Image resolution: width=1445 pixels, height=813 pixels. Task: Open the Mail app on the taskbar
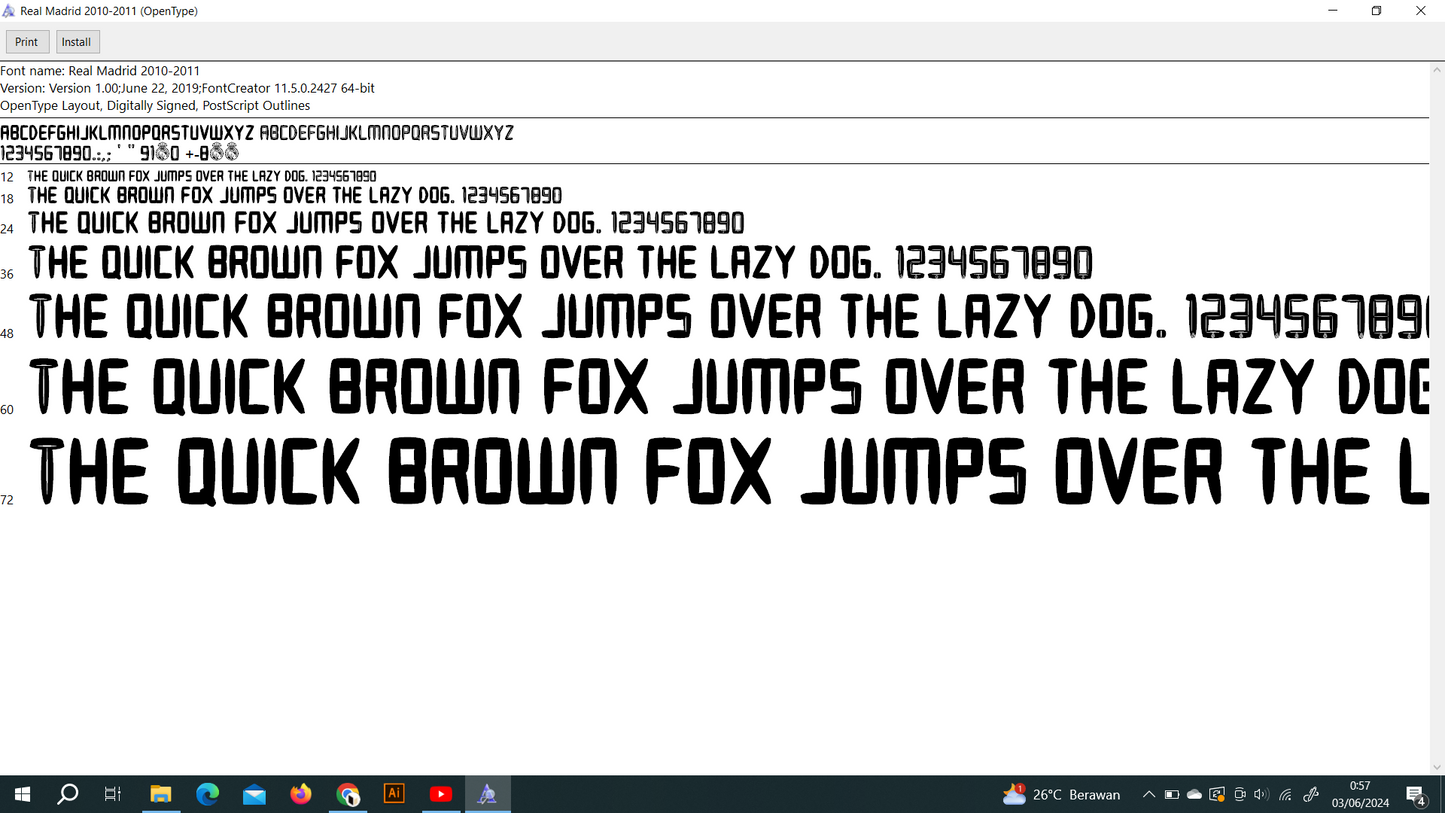(254, 794)
